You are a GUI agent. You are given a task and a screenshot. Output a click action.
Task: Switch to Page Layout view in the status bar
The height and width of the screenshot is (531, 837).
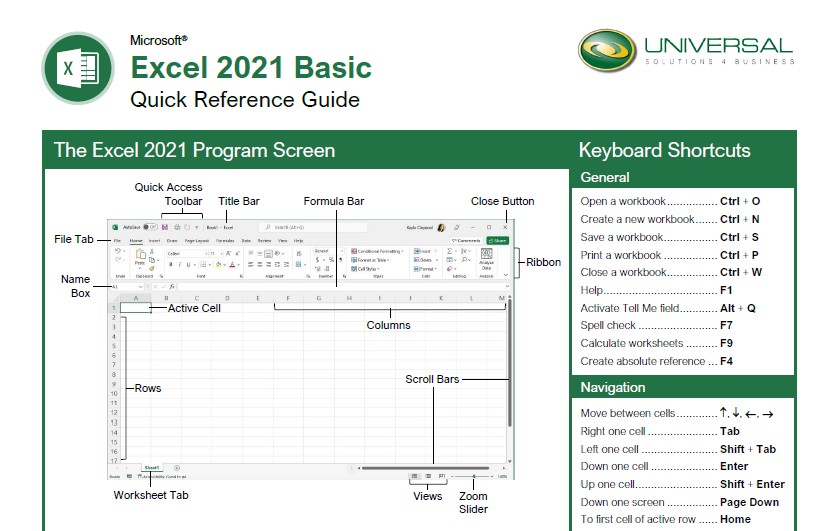tap(428, 476)
